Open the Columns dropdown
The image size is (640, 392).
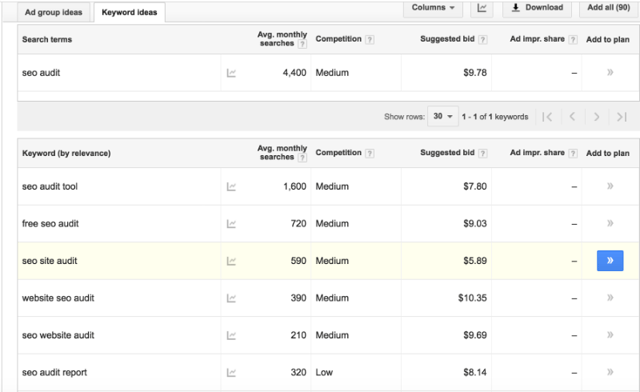pos(433,8)
